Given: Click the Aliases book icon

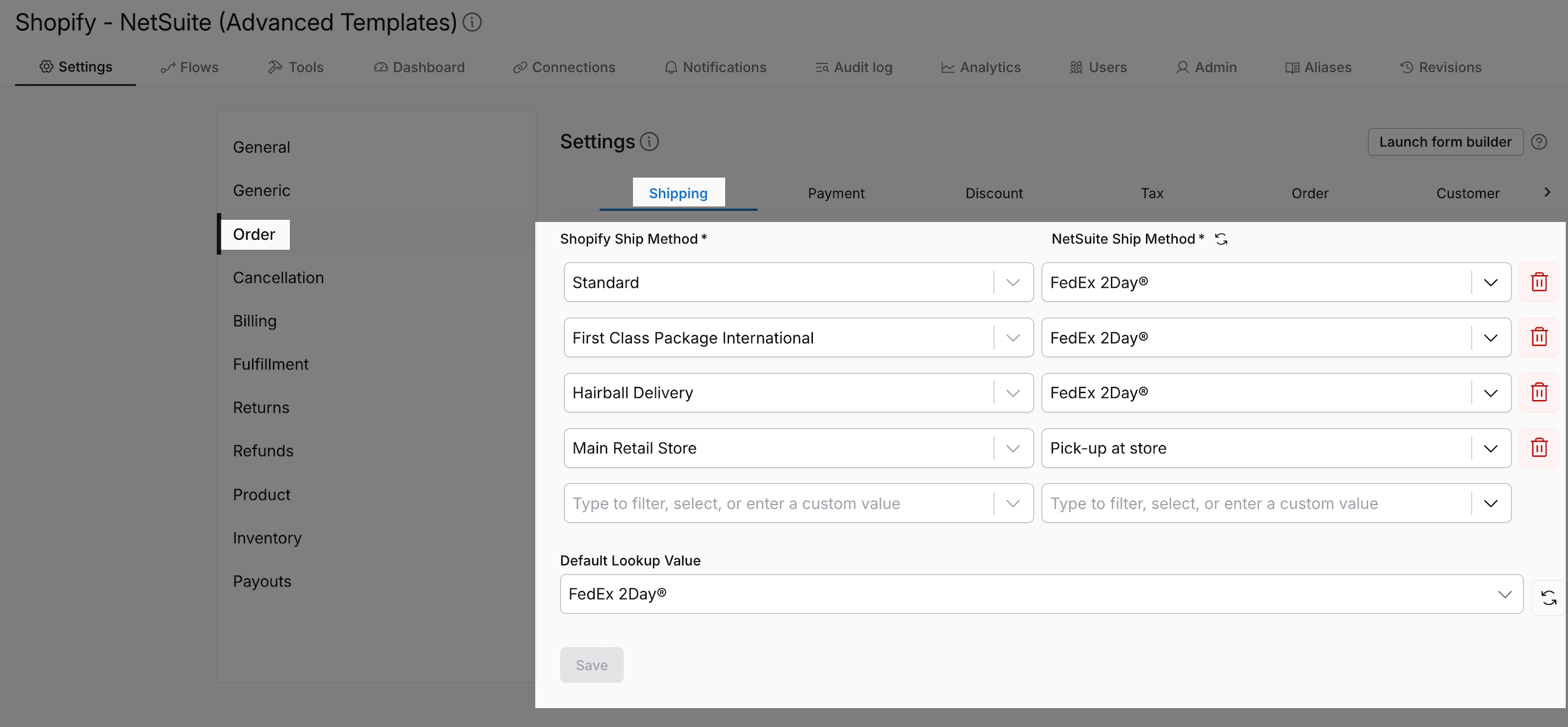Looking at the screenshot, I should point(1291,68).
